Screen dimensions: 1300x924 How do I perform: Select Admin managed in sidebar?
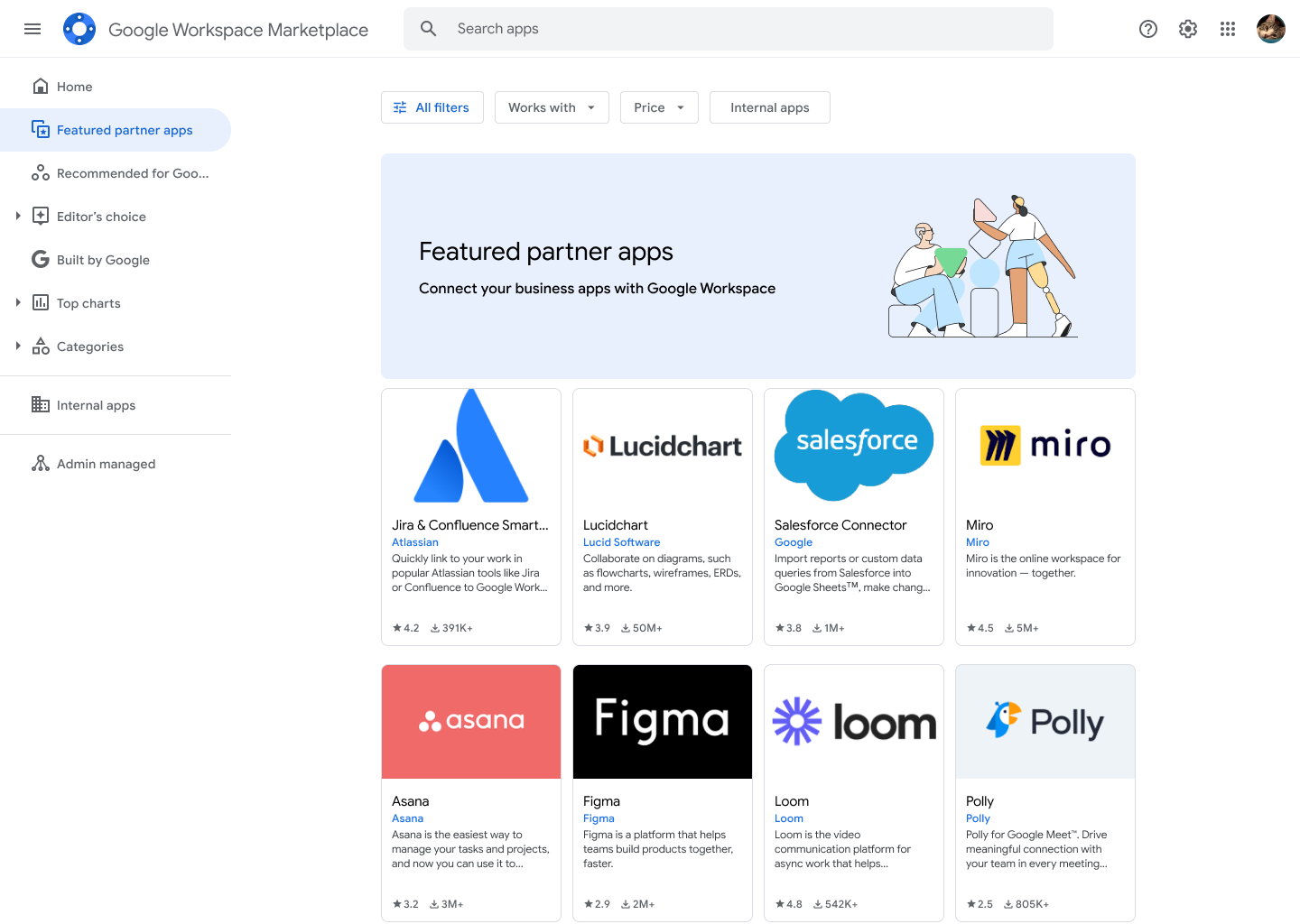pos(116,464)
